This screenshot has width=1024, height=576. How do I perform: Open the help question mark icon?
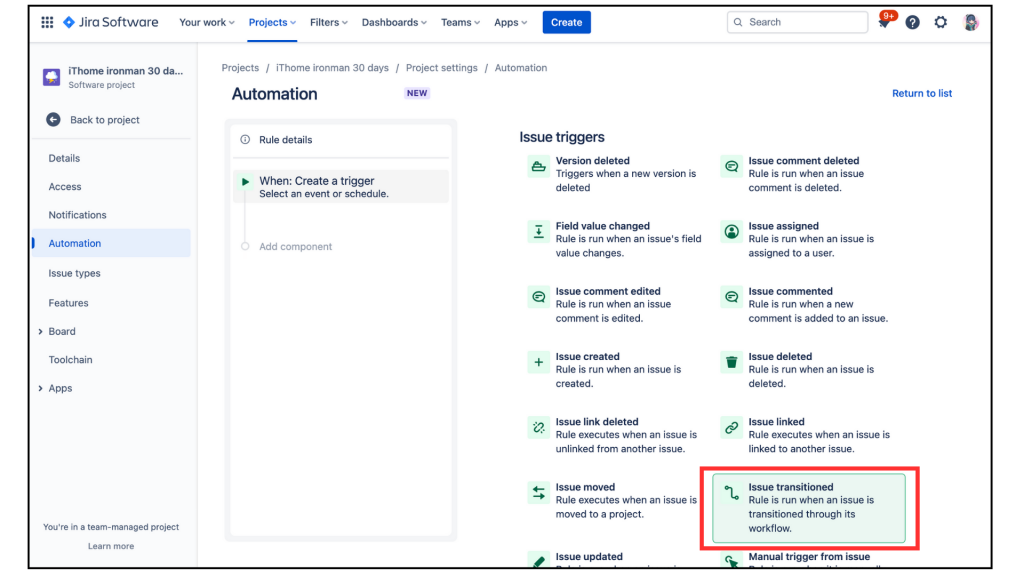point(912,22)
